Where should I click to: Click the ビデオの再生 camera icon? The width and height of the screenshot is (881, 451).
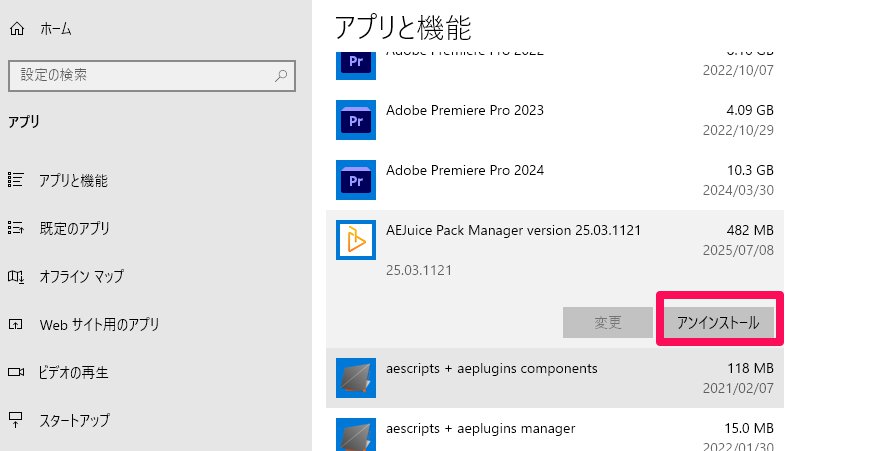click(16, 372)
